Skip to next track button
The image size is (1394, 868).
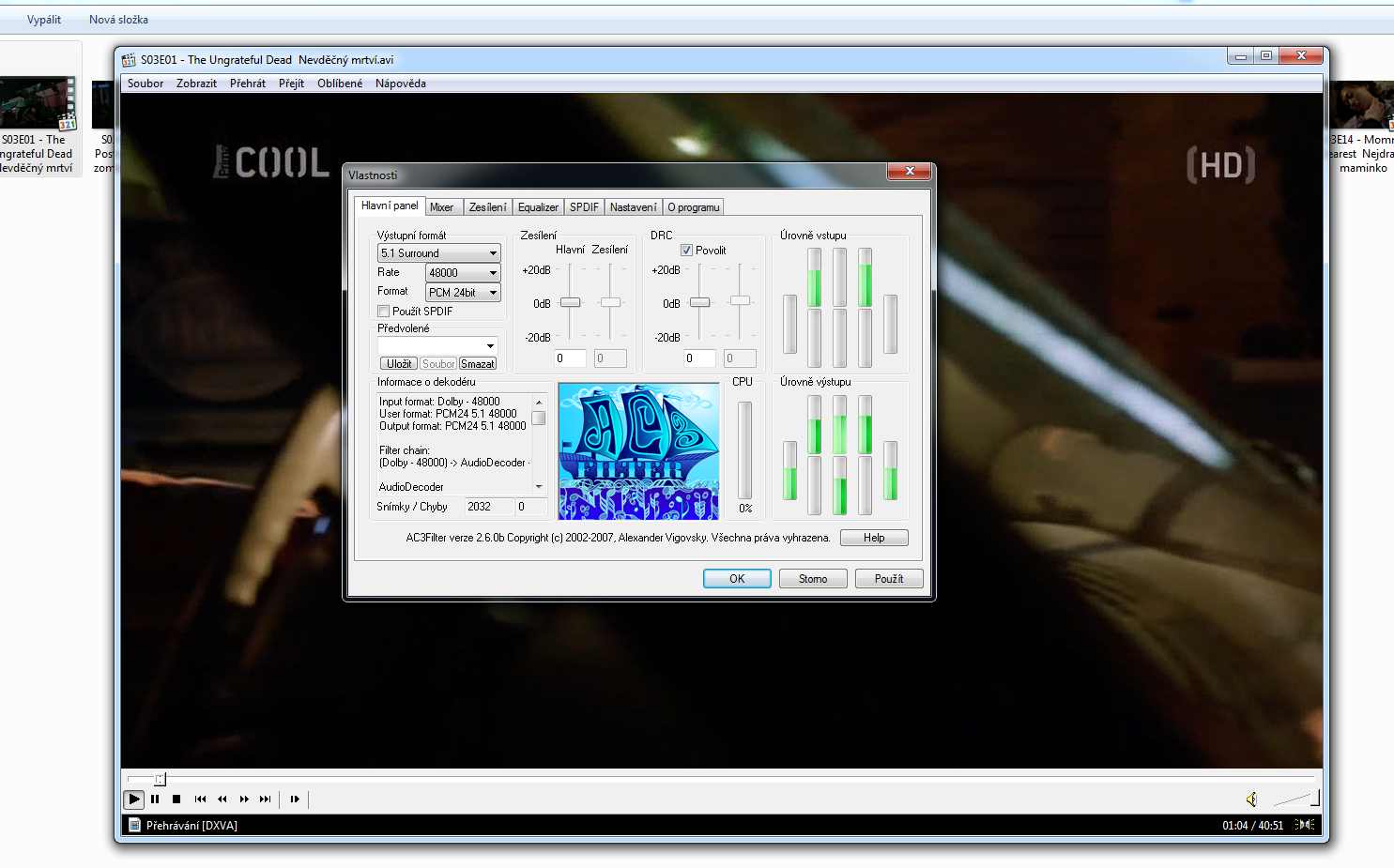(266, 799)
